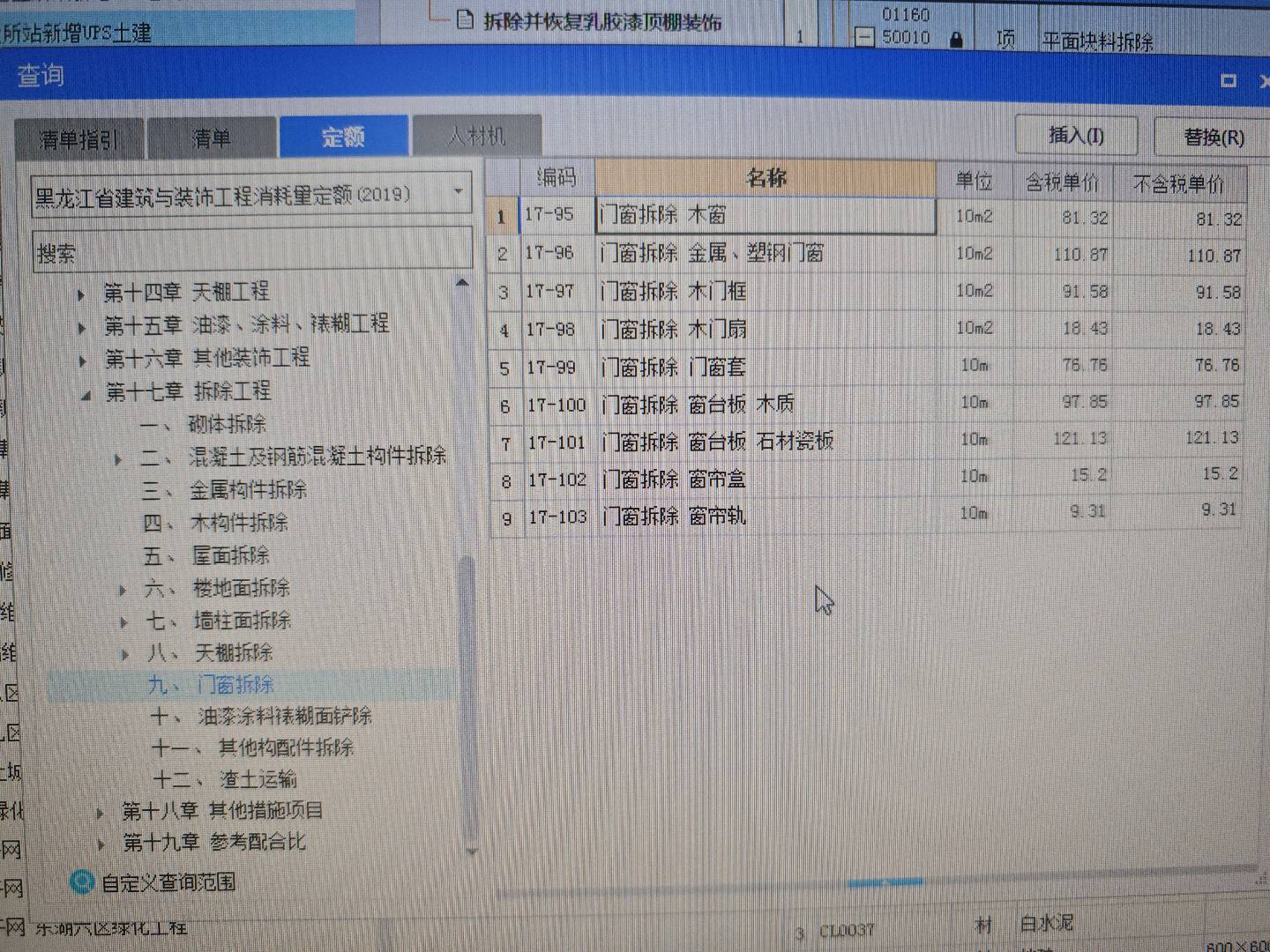Select 三、金属构件拆除 in tree

pos(225,490)
